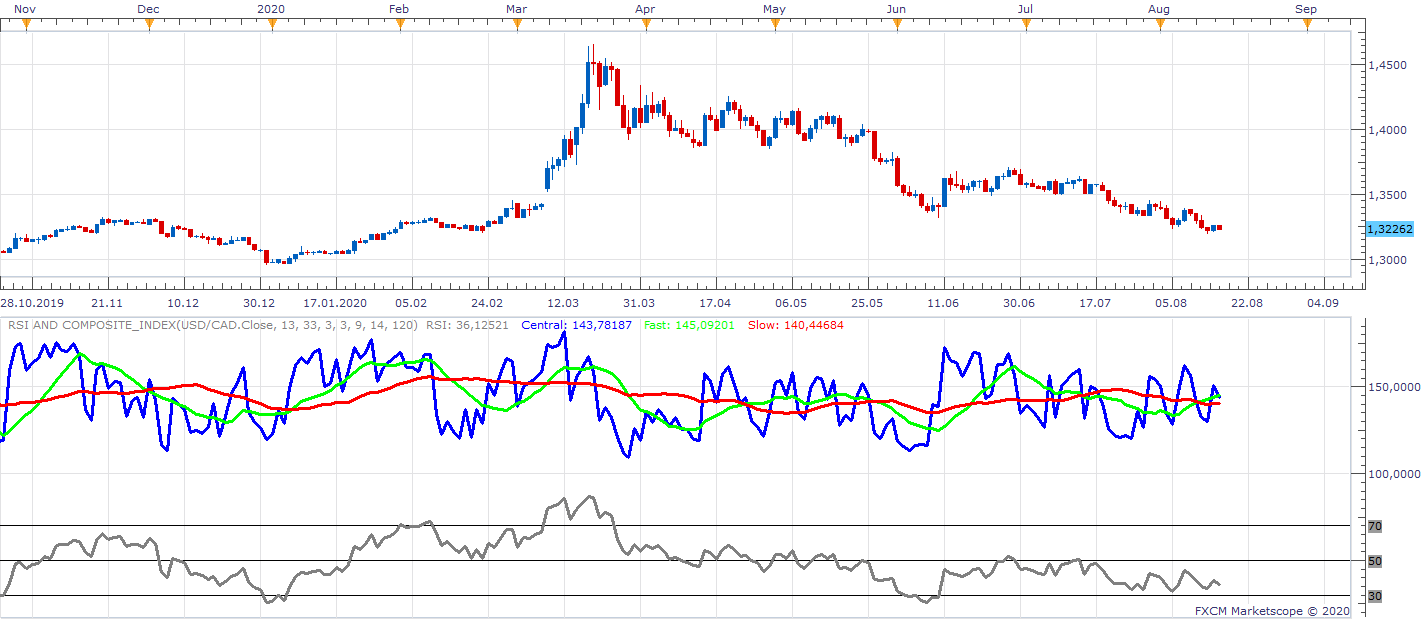This screenshot has width=1423, height=619.
Task: Select the blue Central: 143,78187 value
Action: (x=576, y=325)
